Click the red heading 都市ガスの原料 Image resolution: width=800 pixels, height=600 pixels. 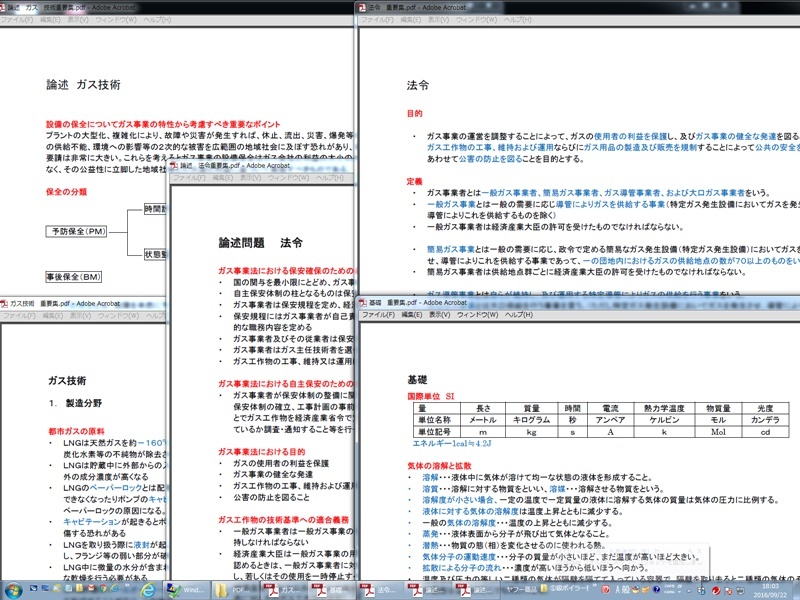(76, 431)
